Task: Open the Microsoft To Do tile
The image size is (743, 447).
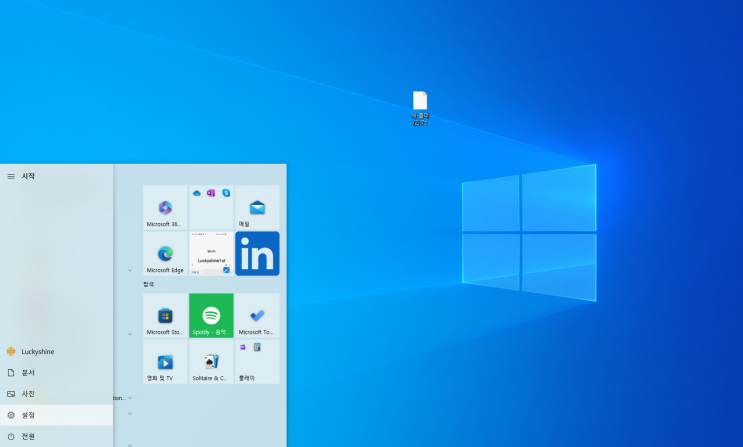Action: (257, 316)
